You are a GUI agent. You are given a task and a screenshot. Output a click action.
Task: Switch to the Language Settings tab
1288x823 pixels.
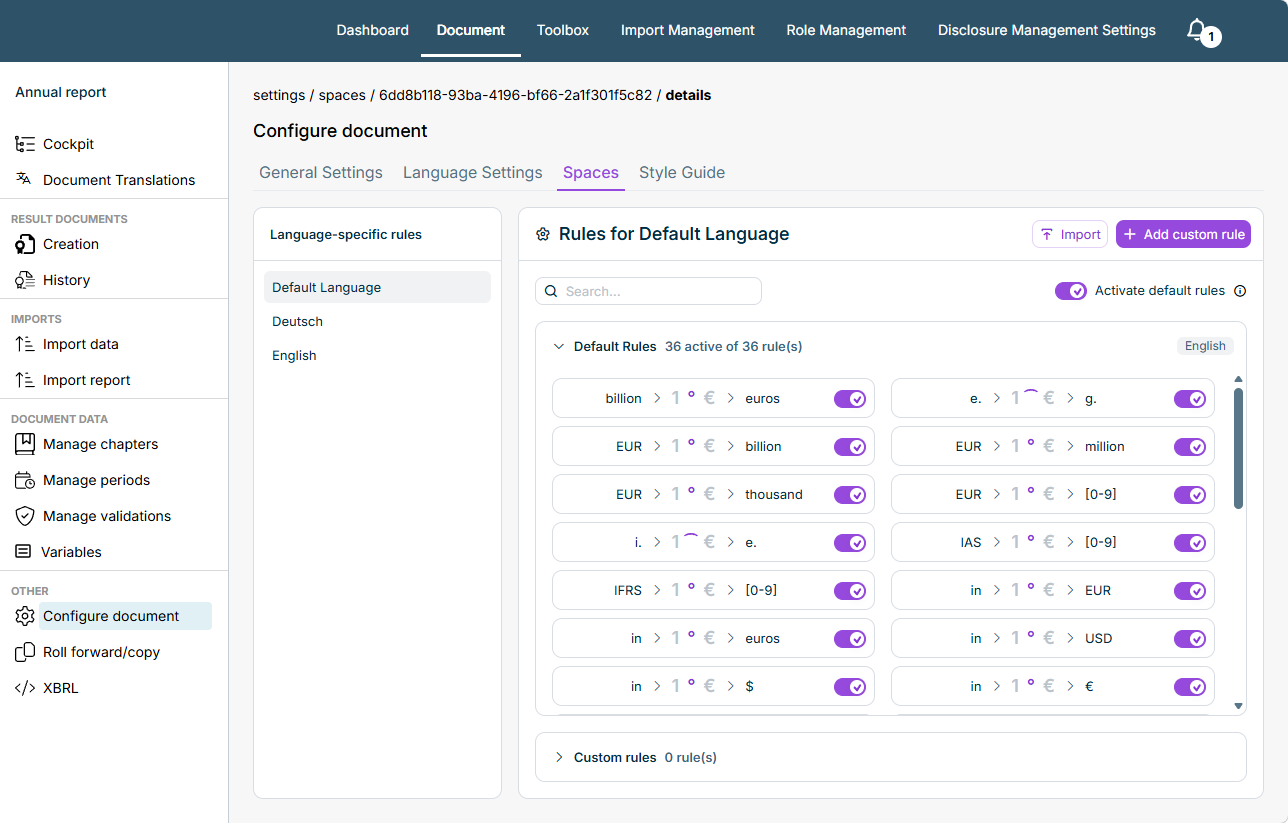tap(473, 172)
